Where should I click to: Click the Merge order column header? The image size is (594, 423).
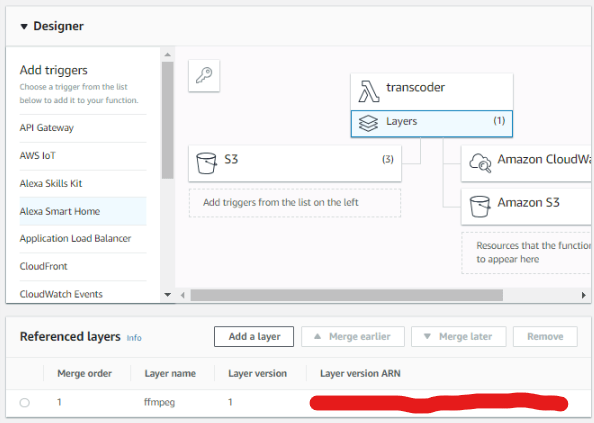(84, 374)
